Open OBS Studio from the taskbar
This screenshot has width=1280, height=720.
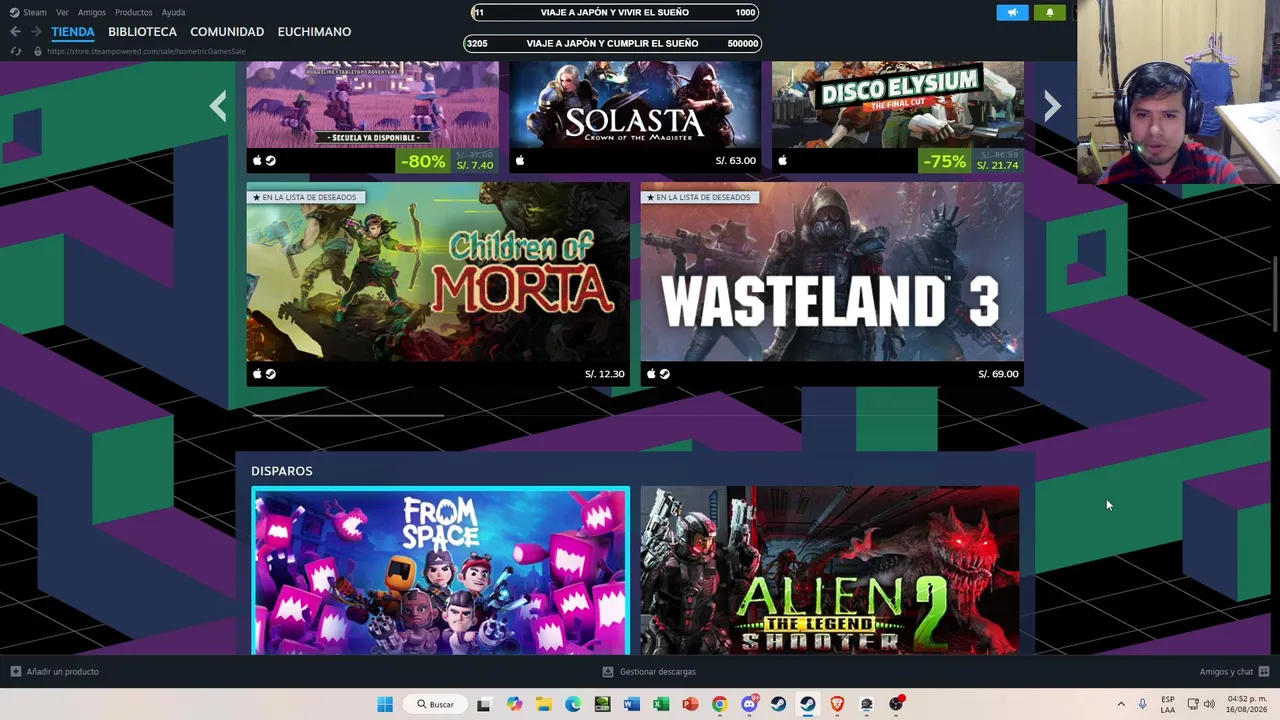[x=896, y=704]
